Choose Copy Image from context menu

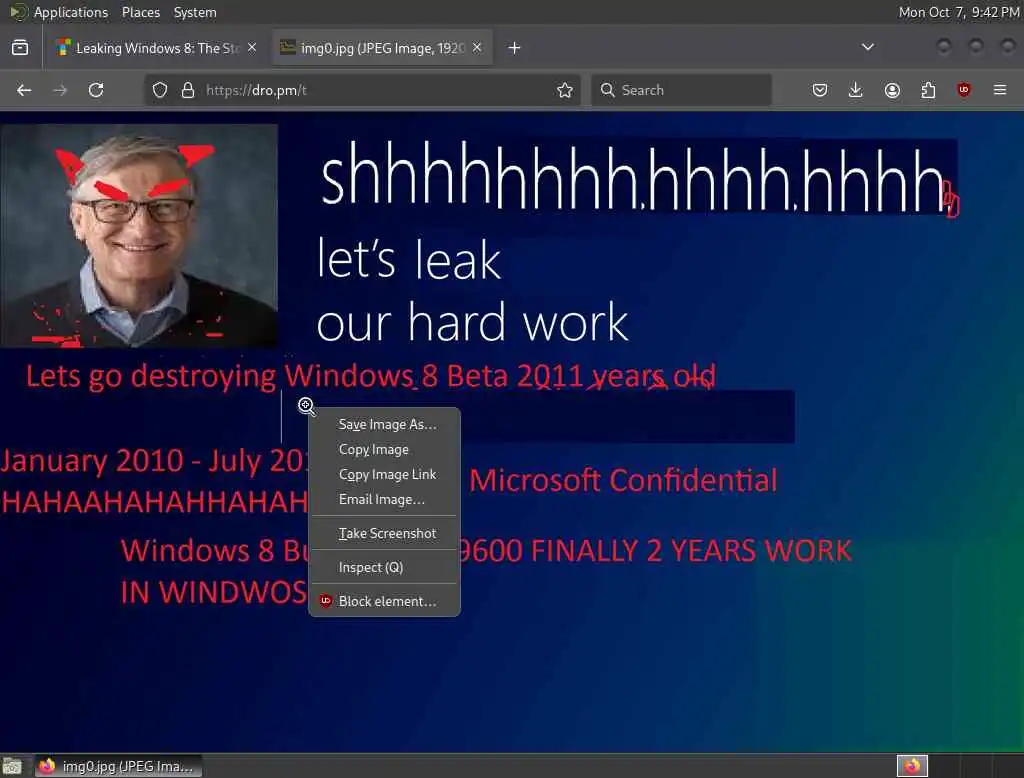[385, 449]
